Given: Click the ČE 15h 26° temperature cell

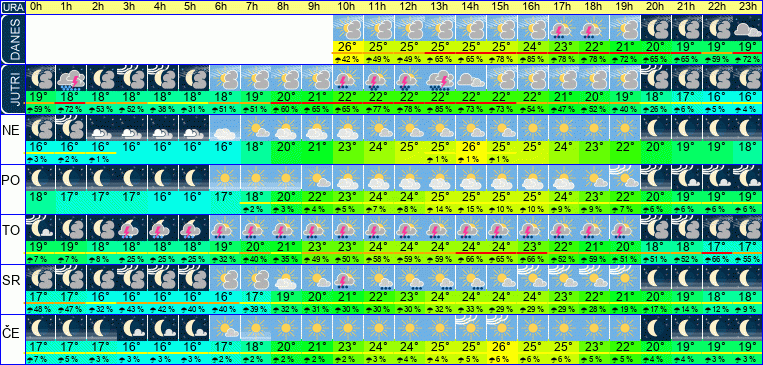Looking at the screenshot, I should [502, 347].
